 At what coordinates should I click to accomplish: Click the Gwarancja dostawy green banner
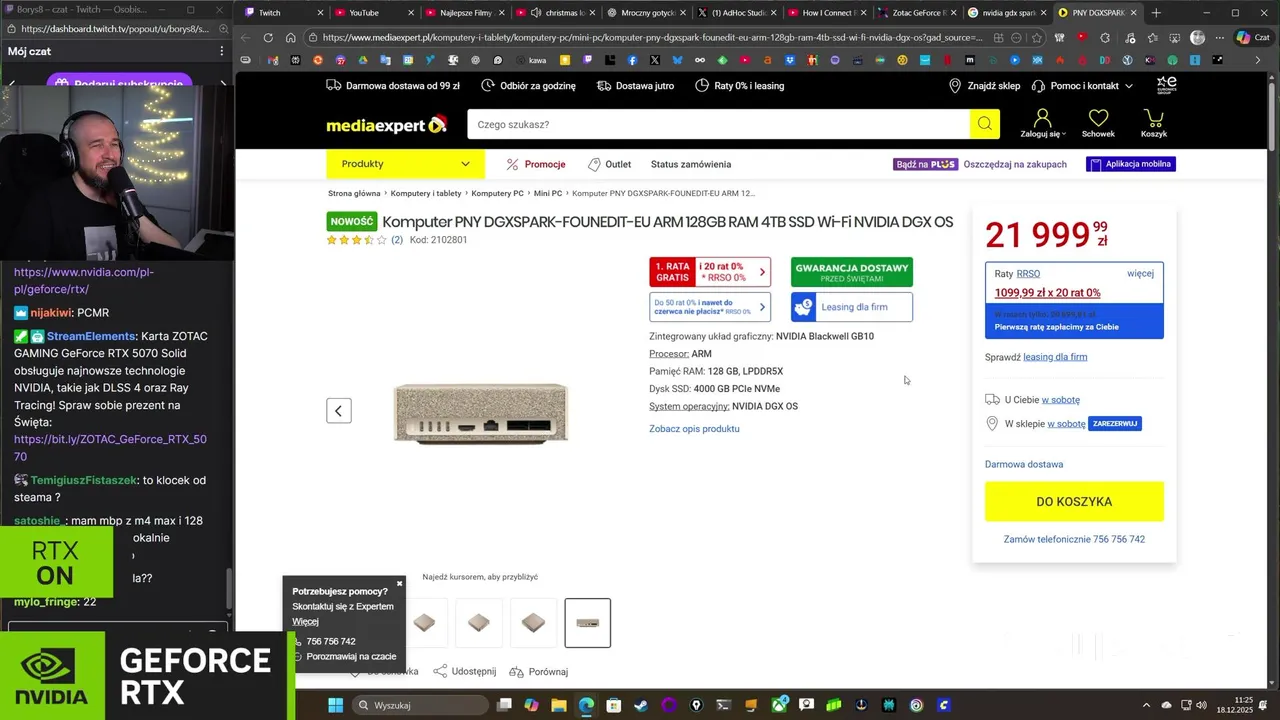pos(852,272)
